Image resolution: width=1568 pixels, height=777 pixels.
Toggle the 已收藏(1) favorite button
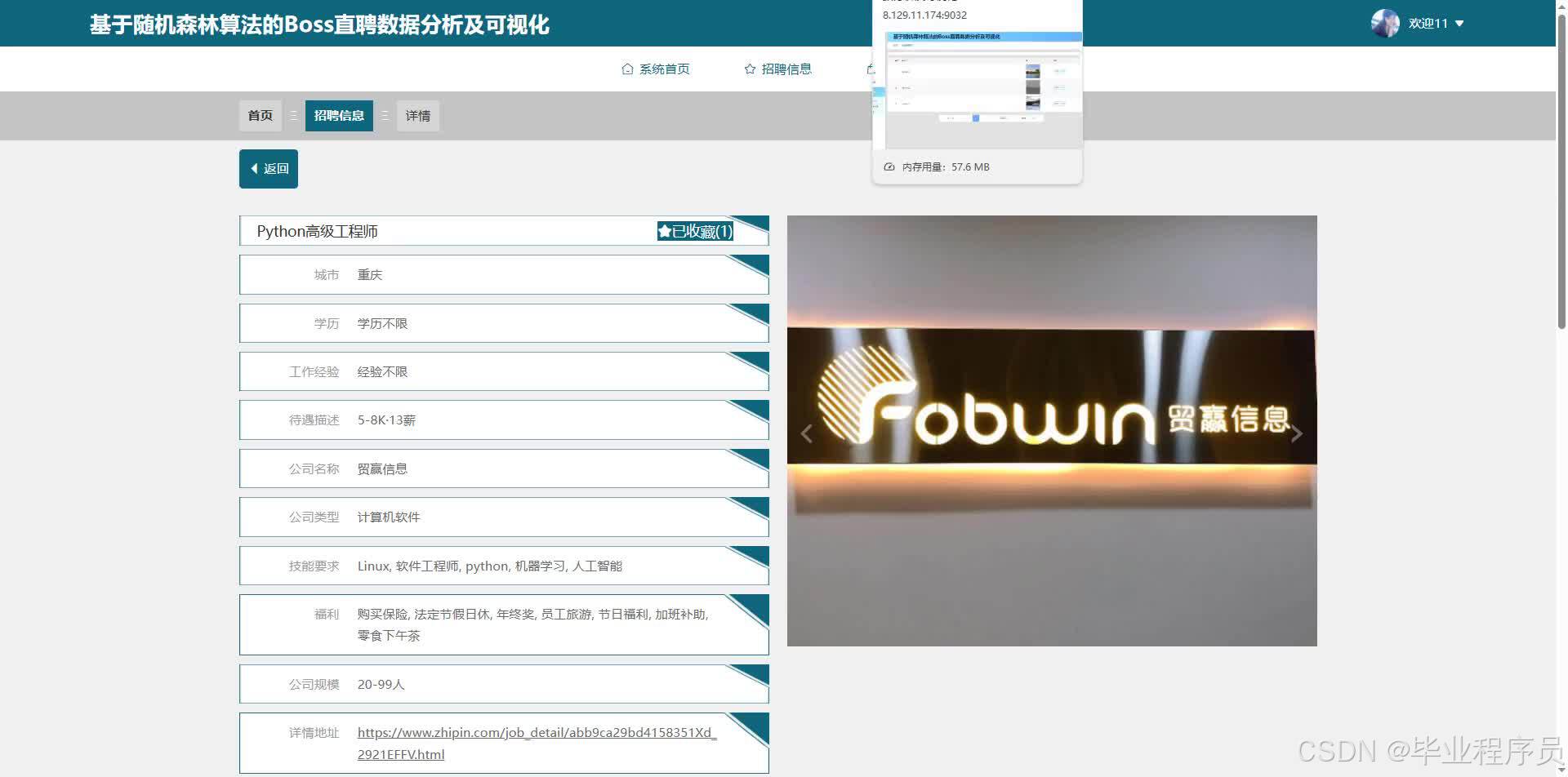[x=695, y=231]
